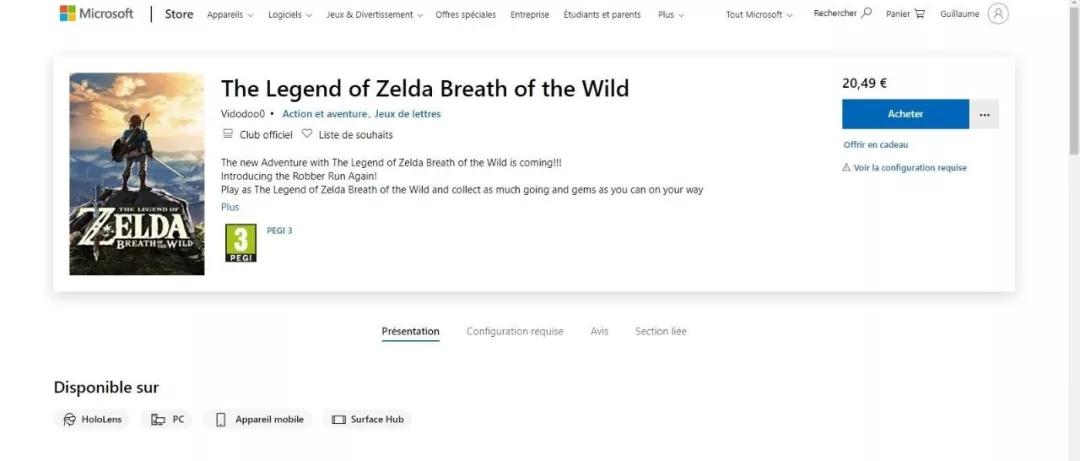Click the Zelda game cover thumbnail

tap(137, 173)
